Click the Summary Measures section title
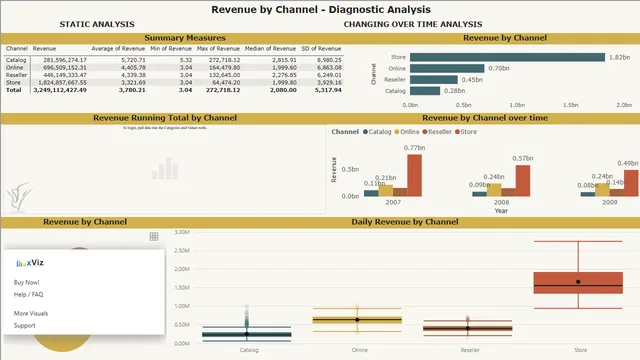The height and width of the screenshot is (360, 640). tap(185, 38)
